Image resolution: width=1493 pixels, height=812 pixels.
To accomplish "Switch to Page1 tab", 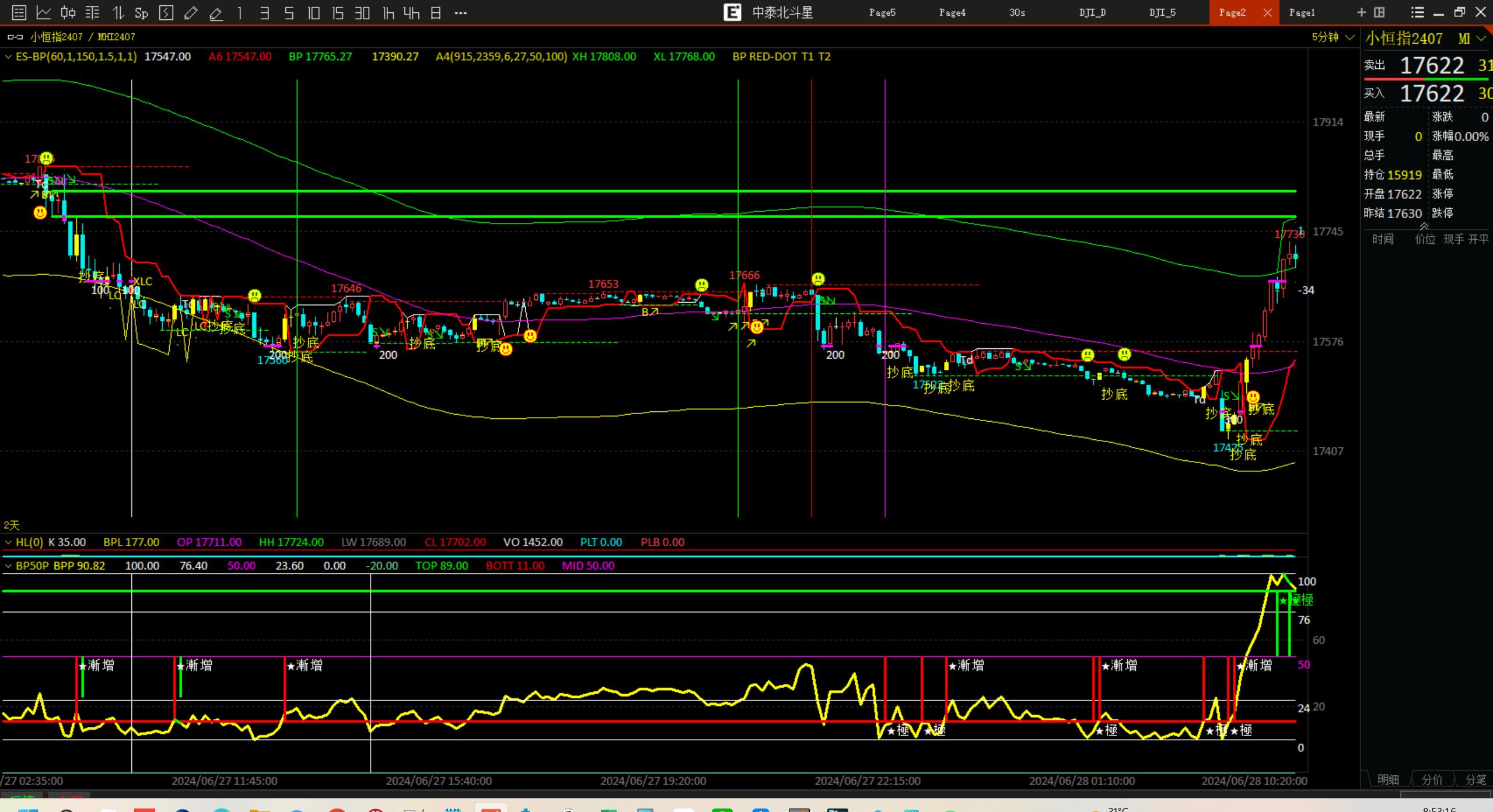I will [x=1302, y=12].
